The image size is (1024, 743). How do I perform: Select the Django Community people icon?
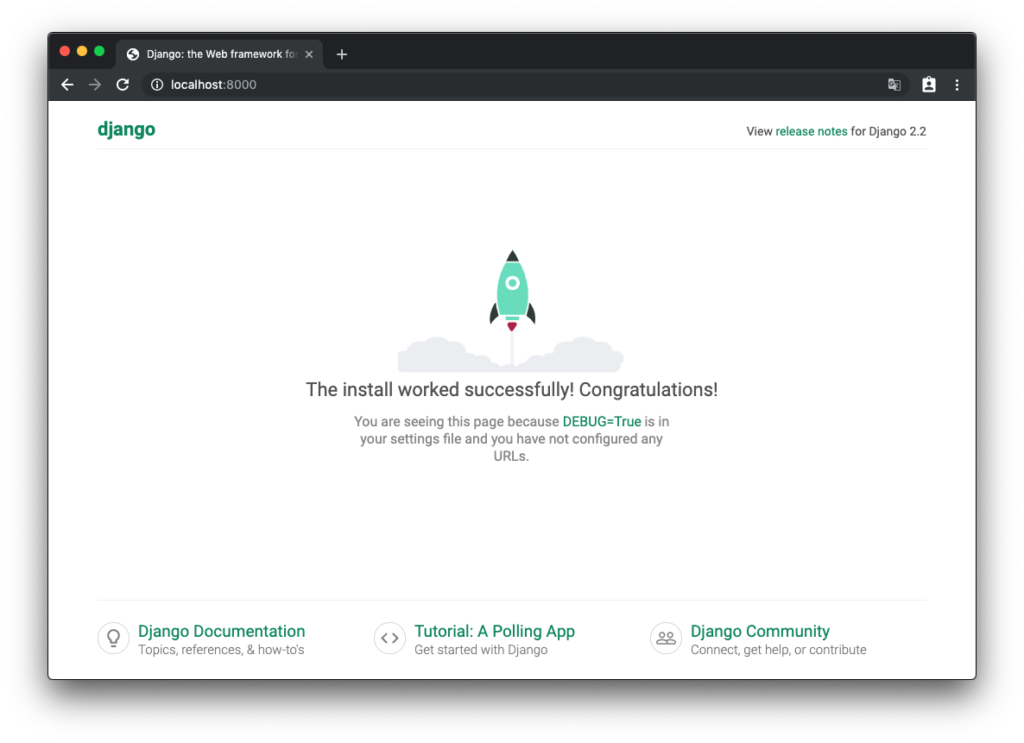click(x=666, y=638)
